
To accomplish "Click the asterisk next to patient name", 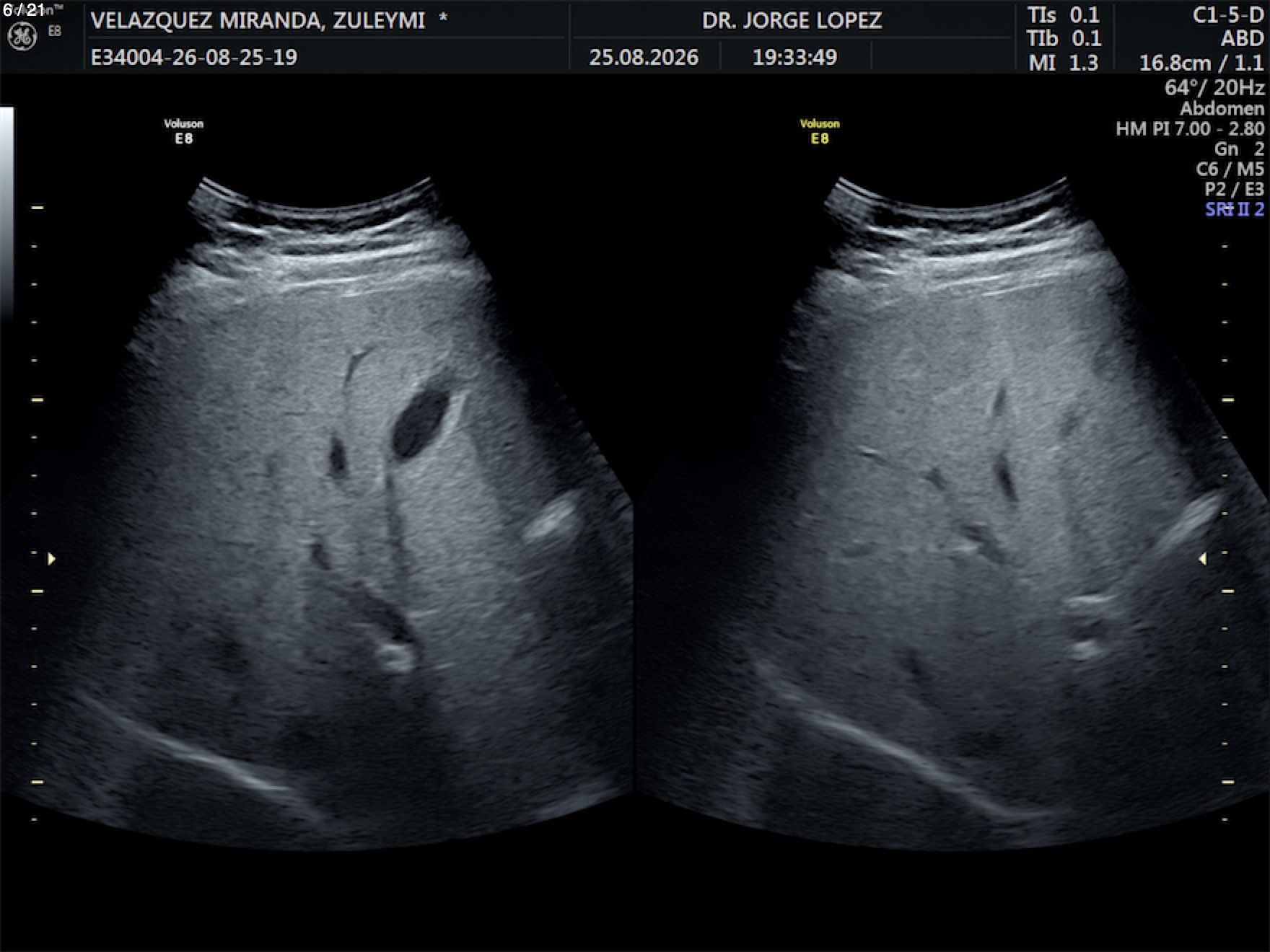I will tap(443, 17).
